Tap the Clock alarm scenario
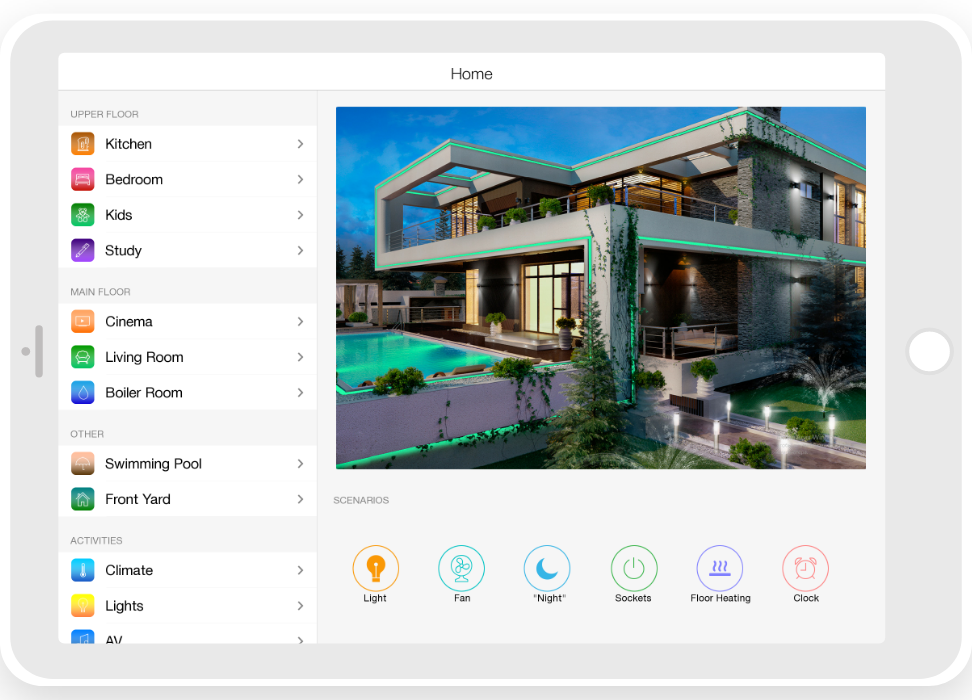Screen dimensions: 972x700 [x=805, y=569]
